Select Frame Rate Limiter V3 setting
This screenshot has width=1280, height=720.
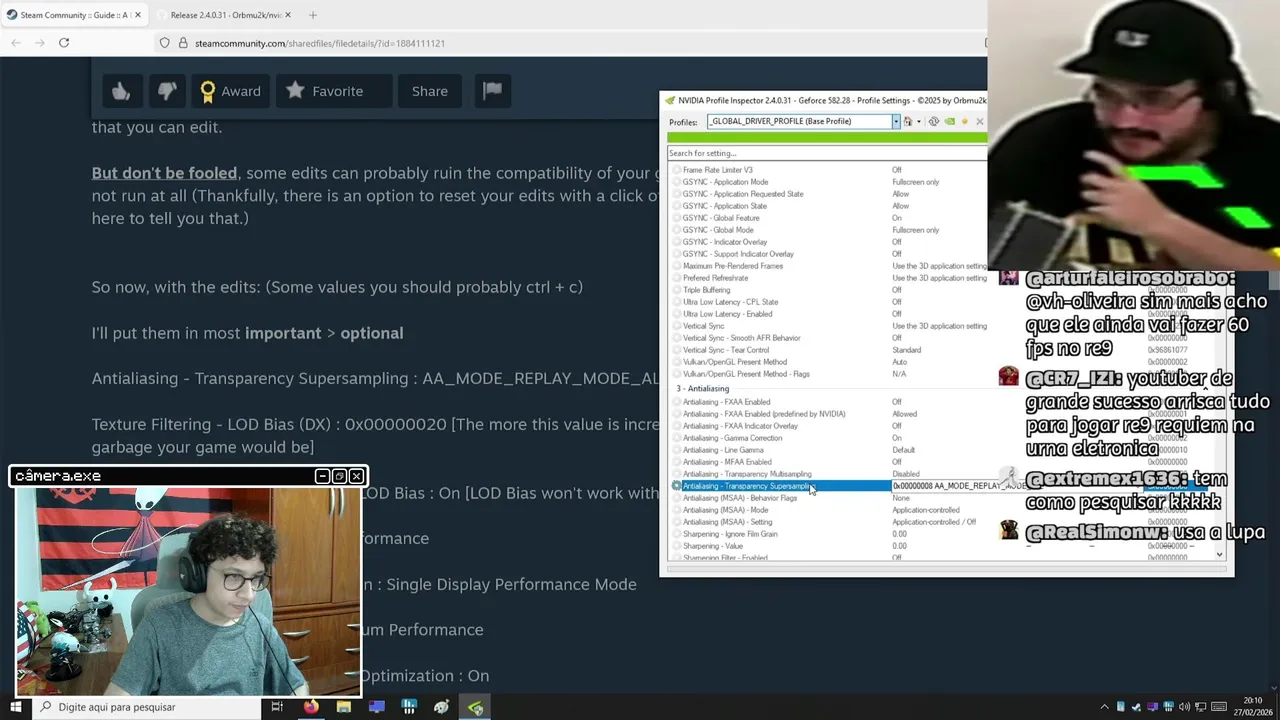[x=828, y=170]
